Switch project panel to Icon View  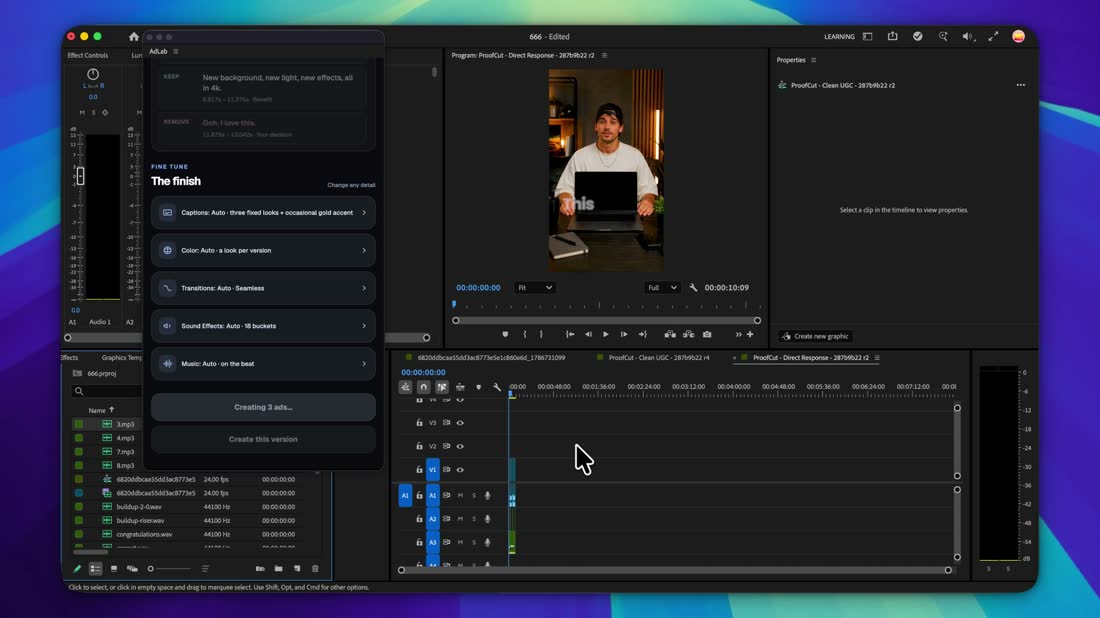(114, 569)
